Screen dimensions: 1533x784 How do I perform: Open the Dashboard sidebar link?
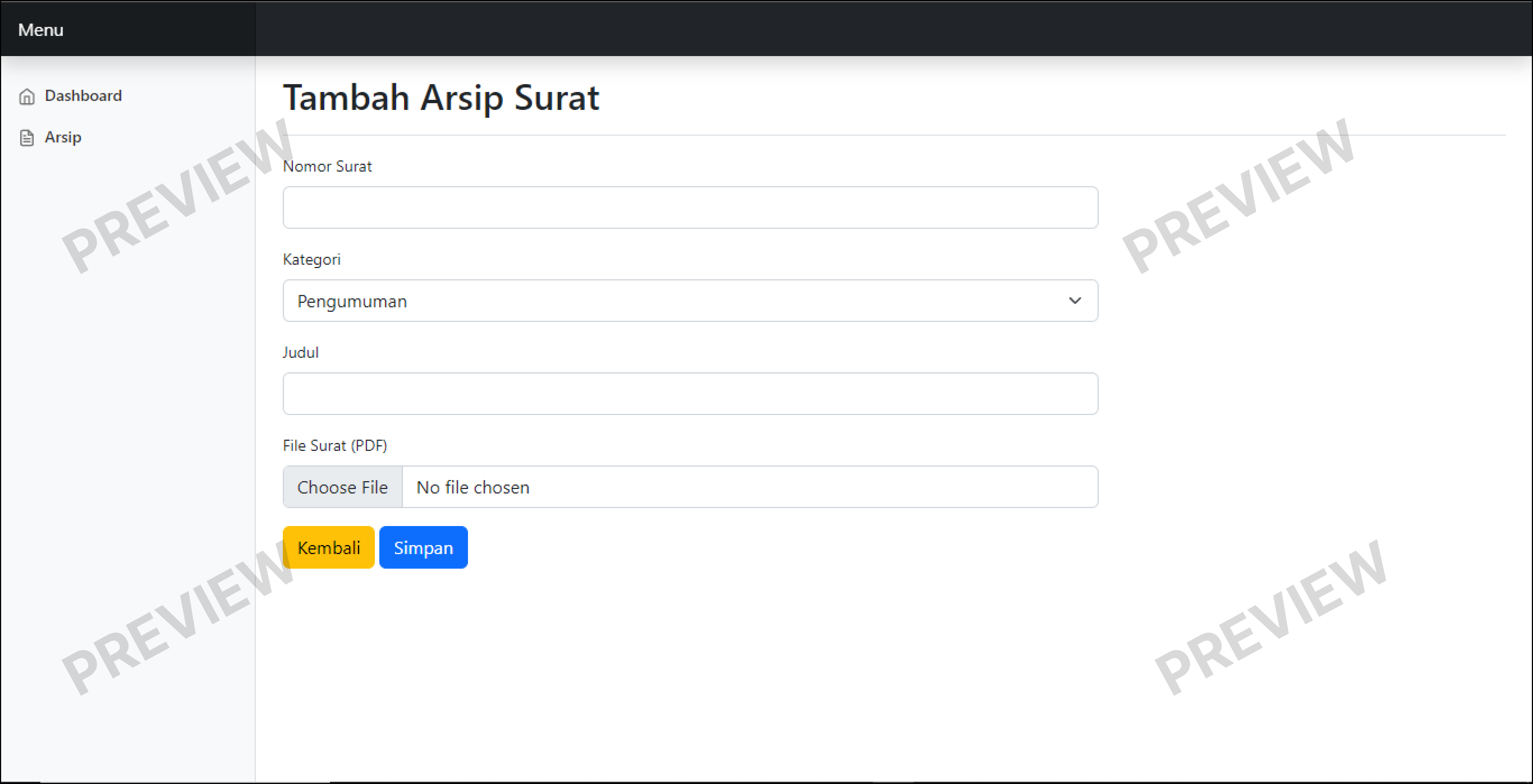[70, 96]
